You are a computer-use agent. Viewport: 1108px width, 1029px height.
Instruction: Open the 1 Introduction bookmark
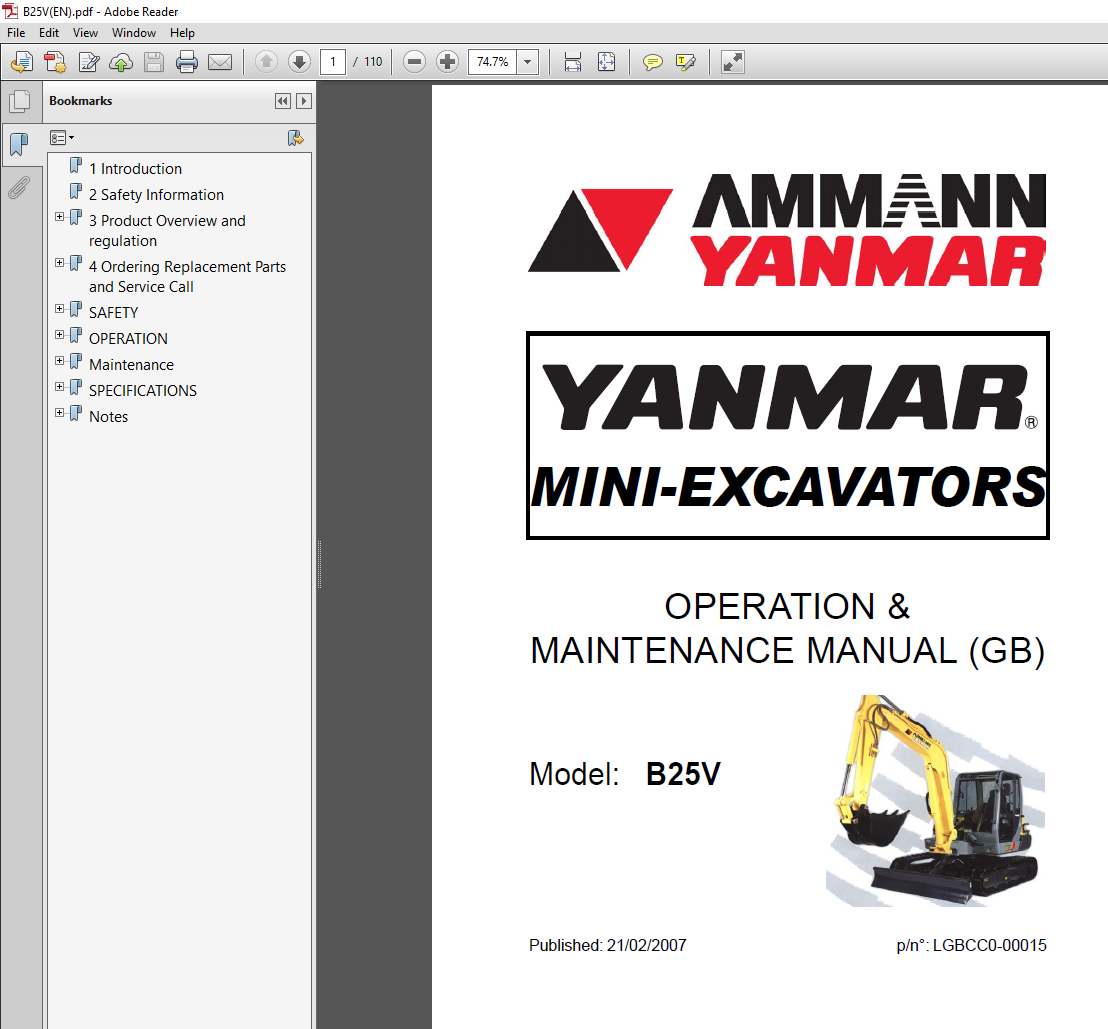click(135, 169)
